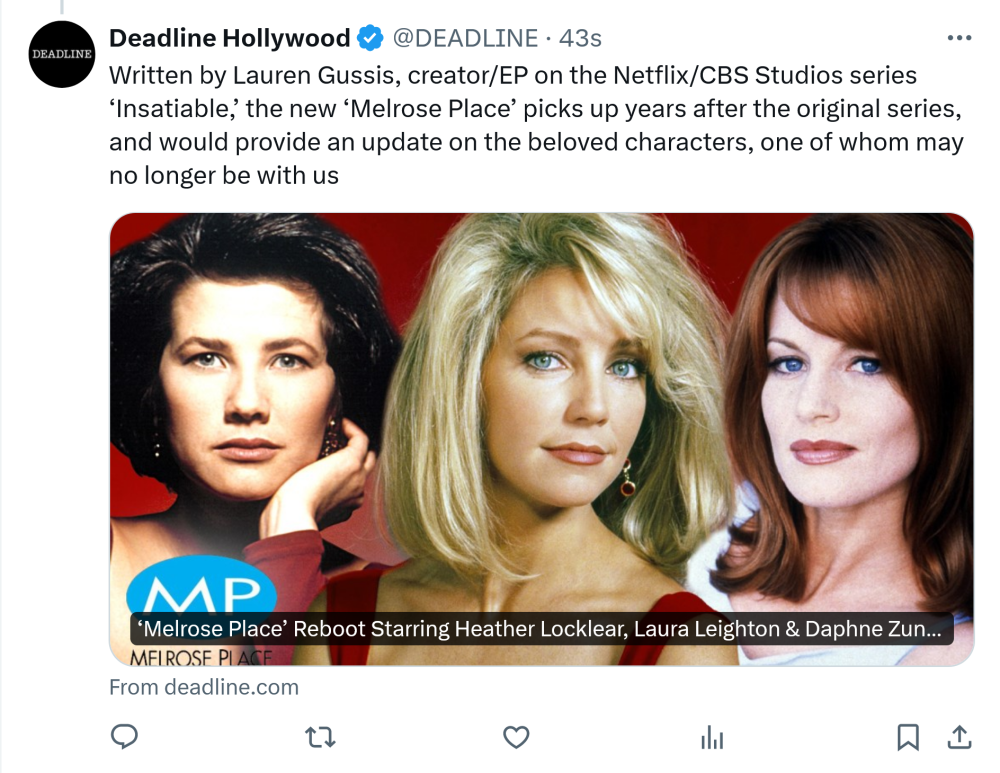The width and height of the screenshot is (1000, 773).
Task: Repost this Deadline Hollywood tweet
Action: click(x=320, y=737)
